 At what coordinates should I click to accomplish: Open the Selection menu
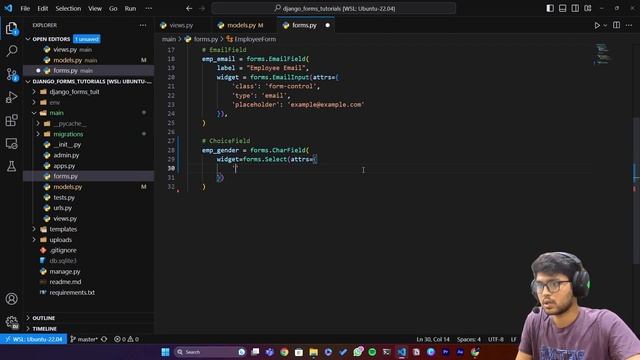(68, 9)
